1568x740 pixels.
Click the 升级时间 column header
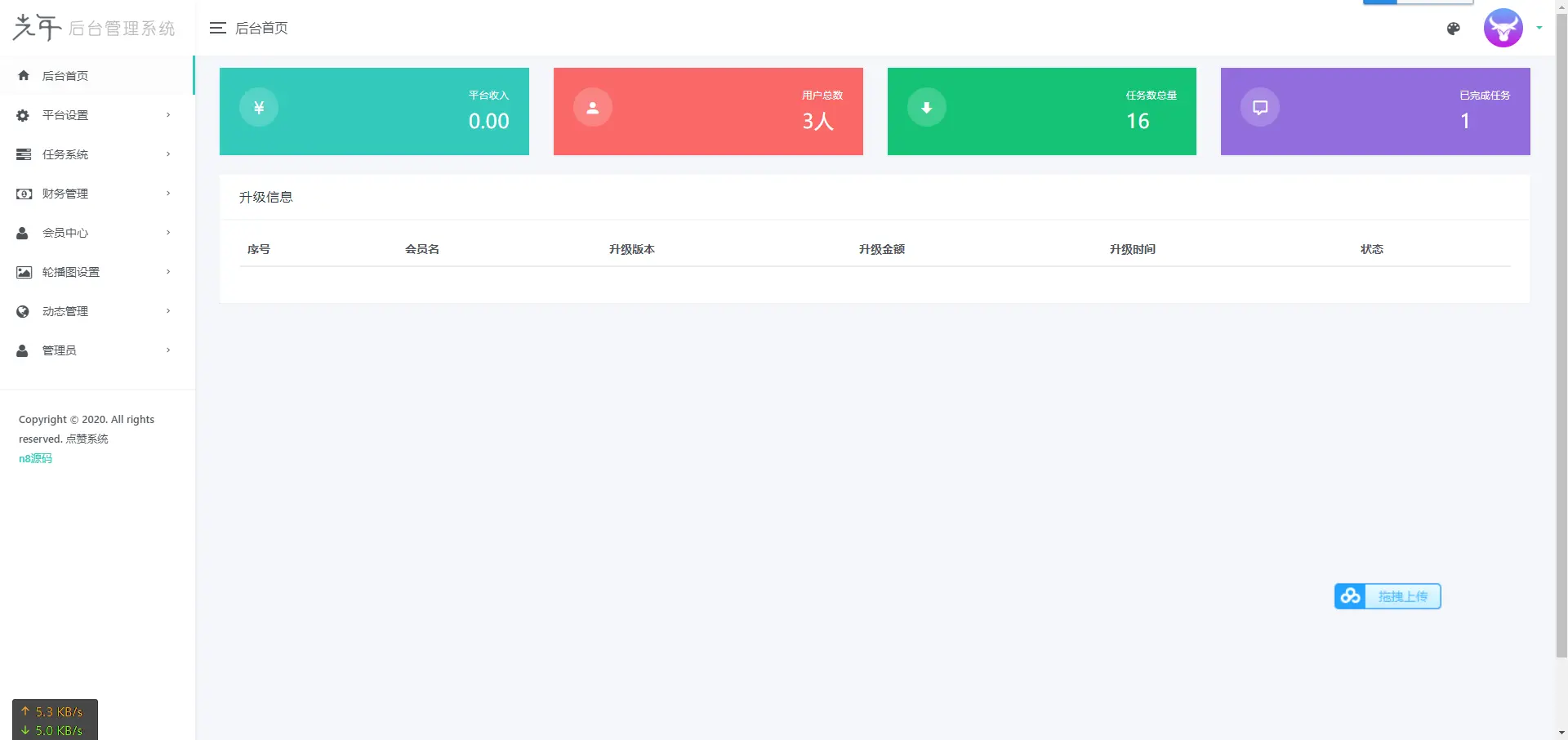click(x=1133, y=249)
